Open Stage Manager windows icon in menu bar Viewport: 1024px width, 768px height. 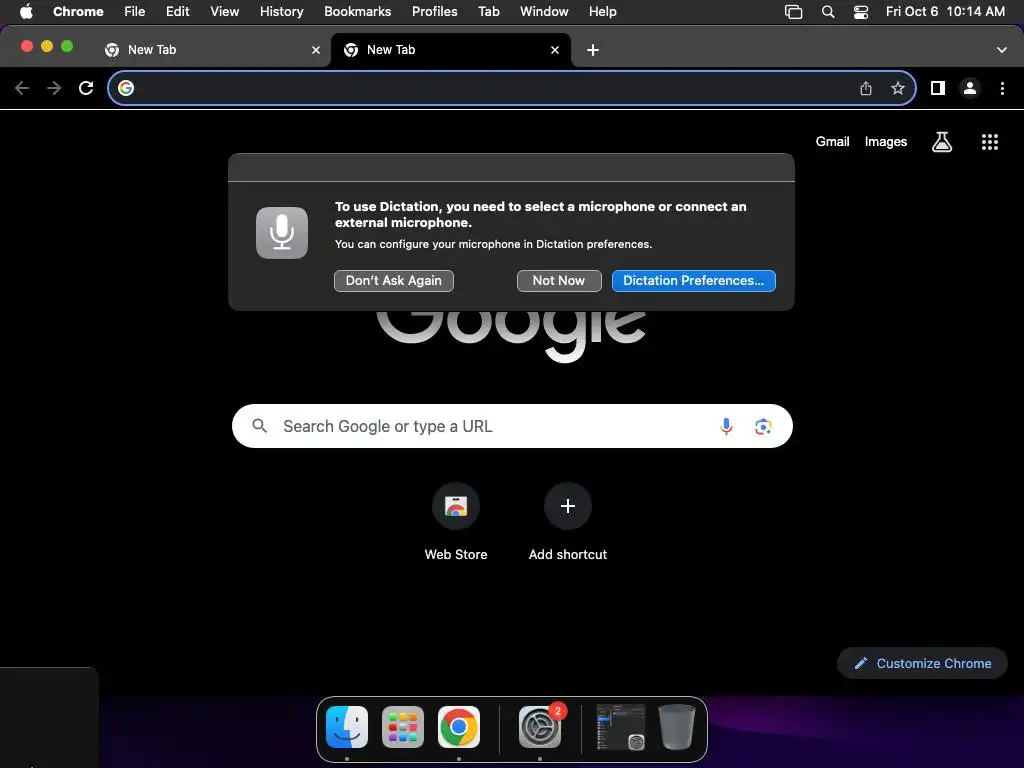coord(793,12)
